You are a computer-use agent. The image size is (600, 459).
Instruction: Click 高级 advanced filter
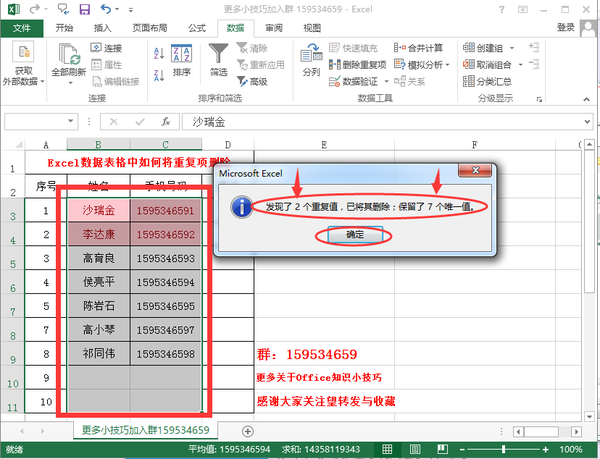[x=252, y=81]
